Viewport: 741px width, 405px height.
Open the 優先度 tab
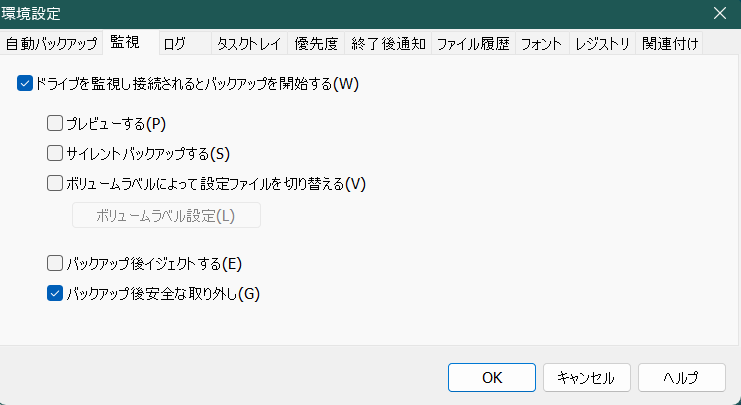coord(316,44)
